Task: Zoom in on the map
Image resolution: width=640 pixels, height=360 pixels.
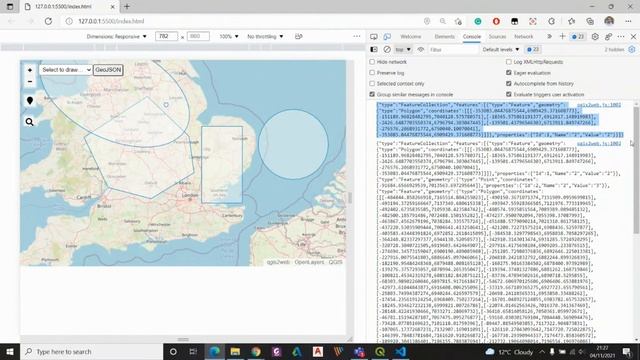Action: tap(30, 70)
